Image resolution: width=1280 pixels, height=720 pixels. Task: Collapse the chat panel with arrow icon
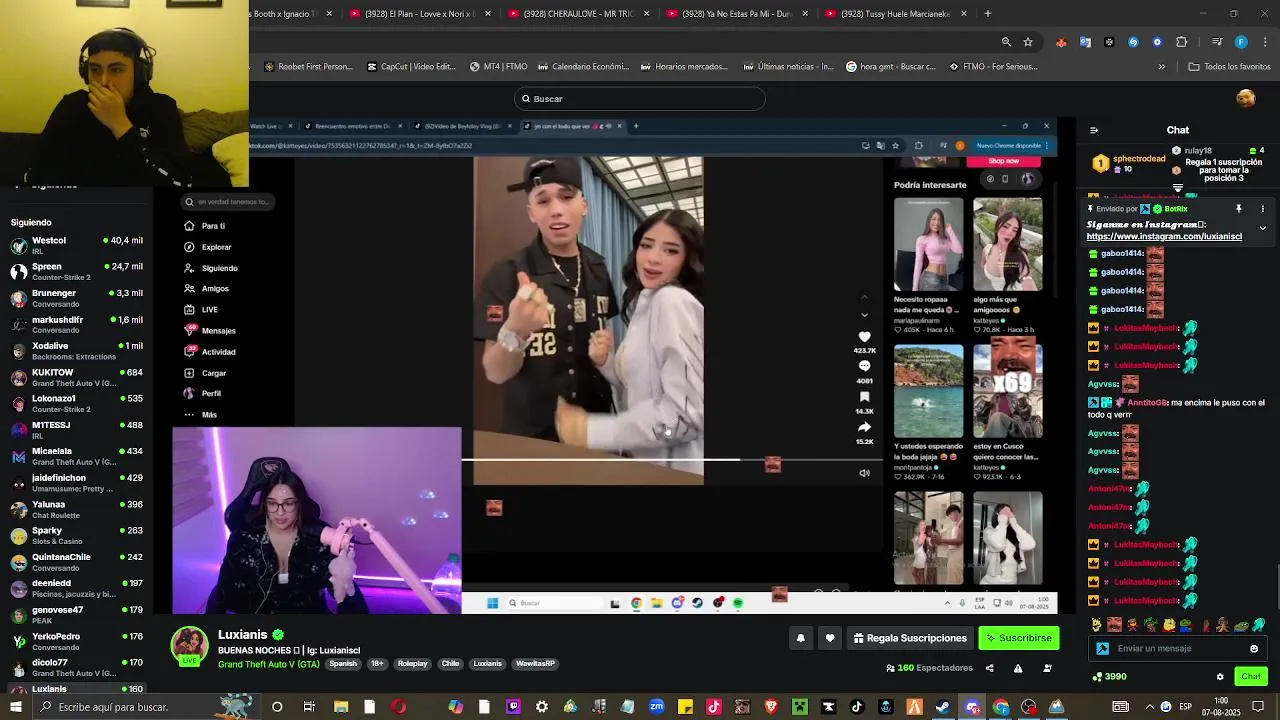point(1093,130)
